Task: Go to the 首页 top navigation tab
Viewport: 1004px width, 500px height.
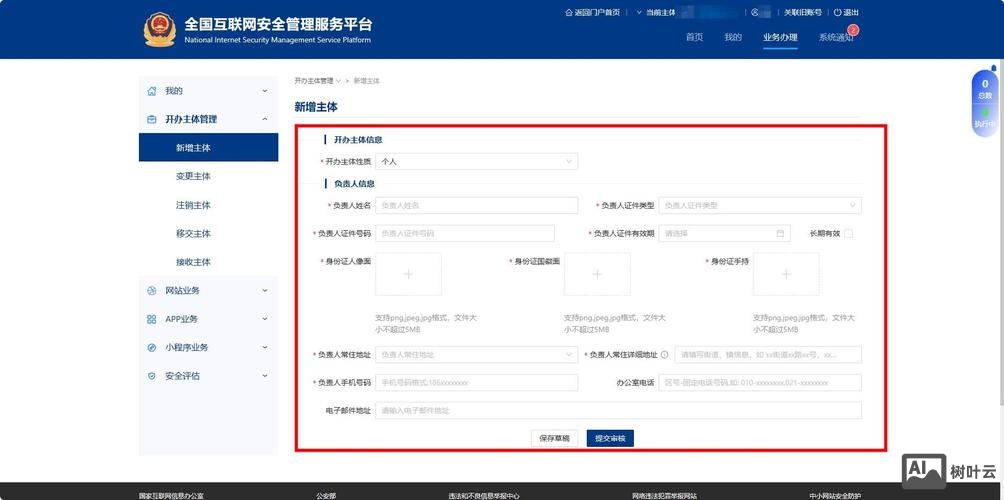Action: (x=694, y=37)
